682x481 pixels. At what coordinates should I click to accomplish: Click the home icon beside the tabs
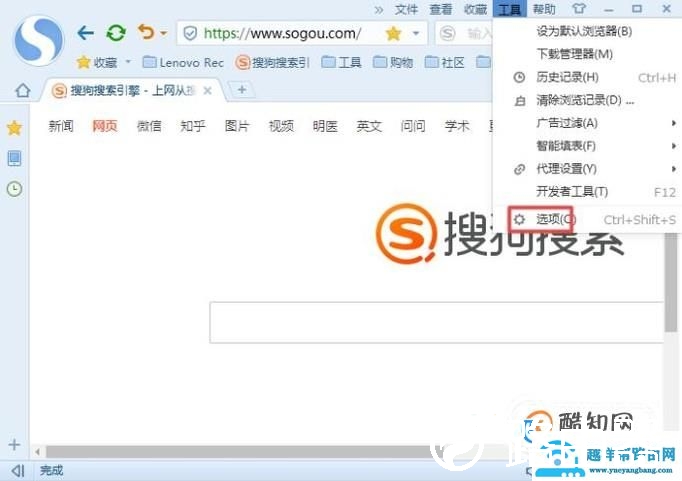(23, 90)
